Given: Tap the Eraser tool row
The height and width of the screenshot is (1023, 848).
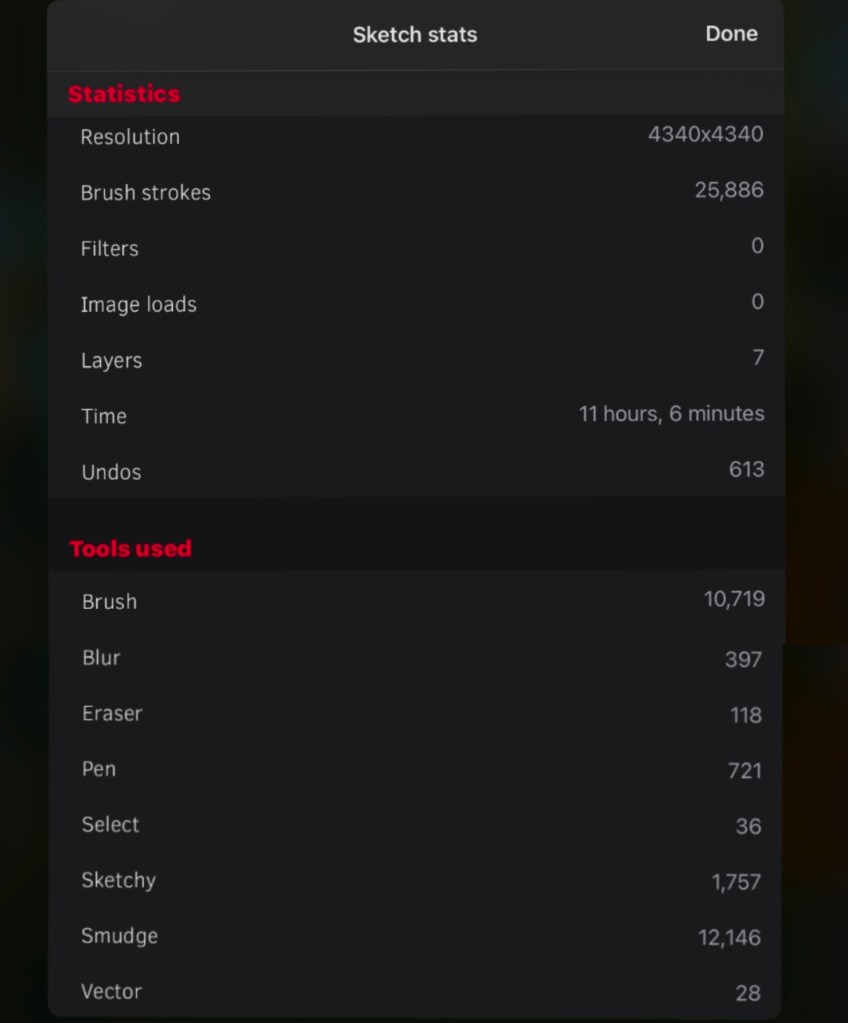Looking at the screenshot, I should tap(415, 714).
